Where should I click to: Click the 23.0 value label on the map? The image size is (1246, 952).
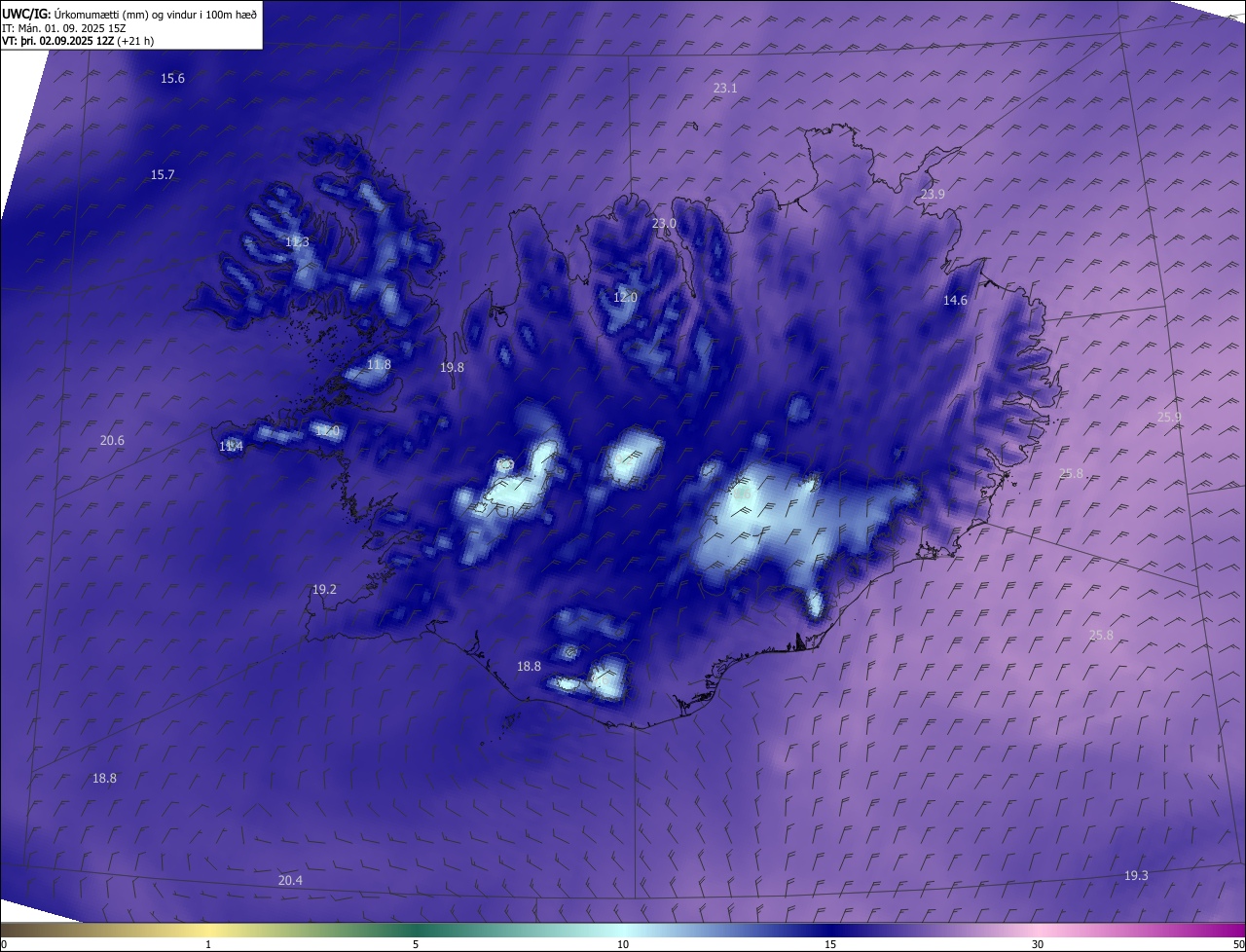point(664,223)
